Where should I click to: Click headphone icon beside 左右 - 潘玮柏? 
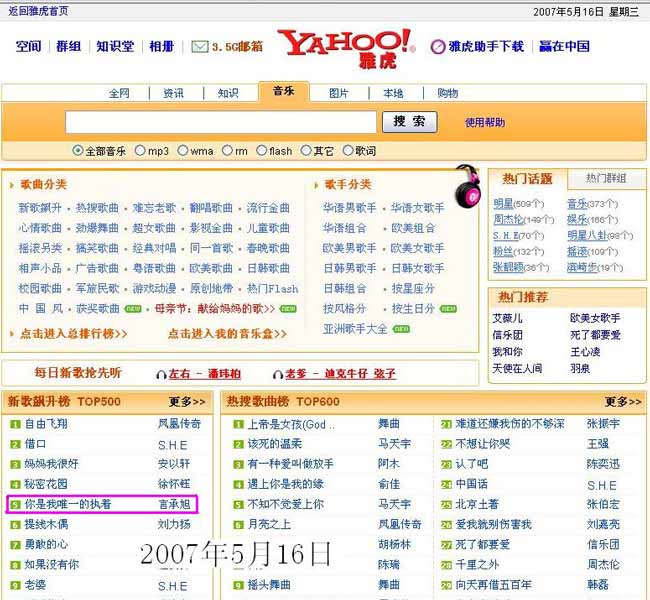pyautogui.click(x=161, y=375)
